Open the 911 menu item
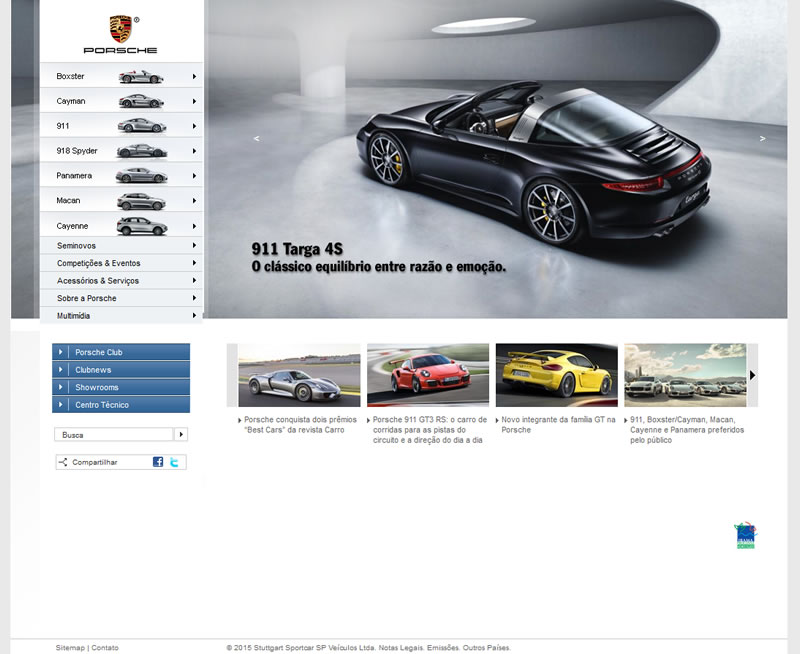Image resolution: width=800 pixels, height=654 pixels. point(121,126)
